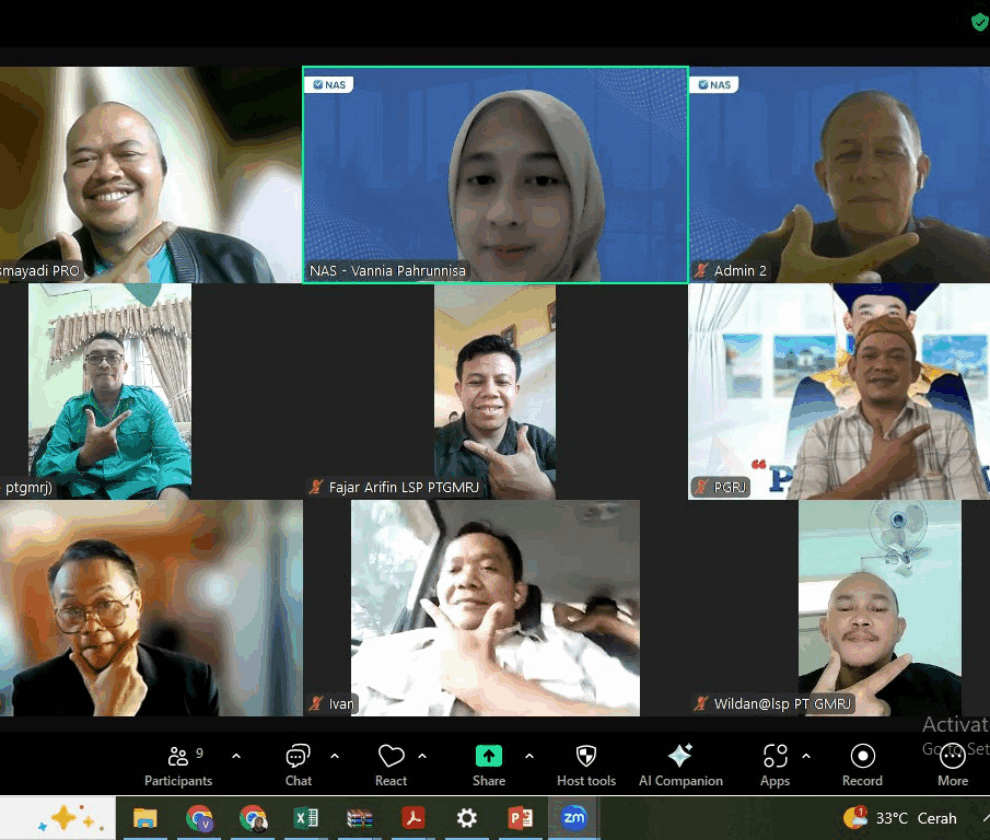Expand the arrow next to Share
The width and height of the screenshot is (990, 840).
coord(529,756)
